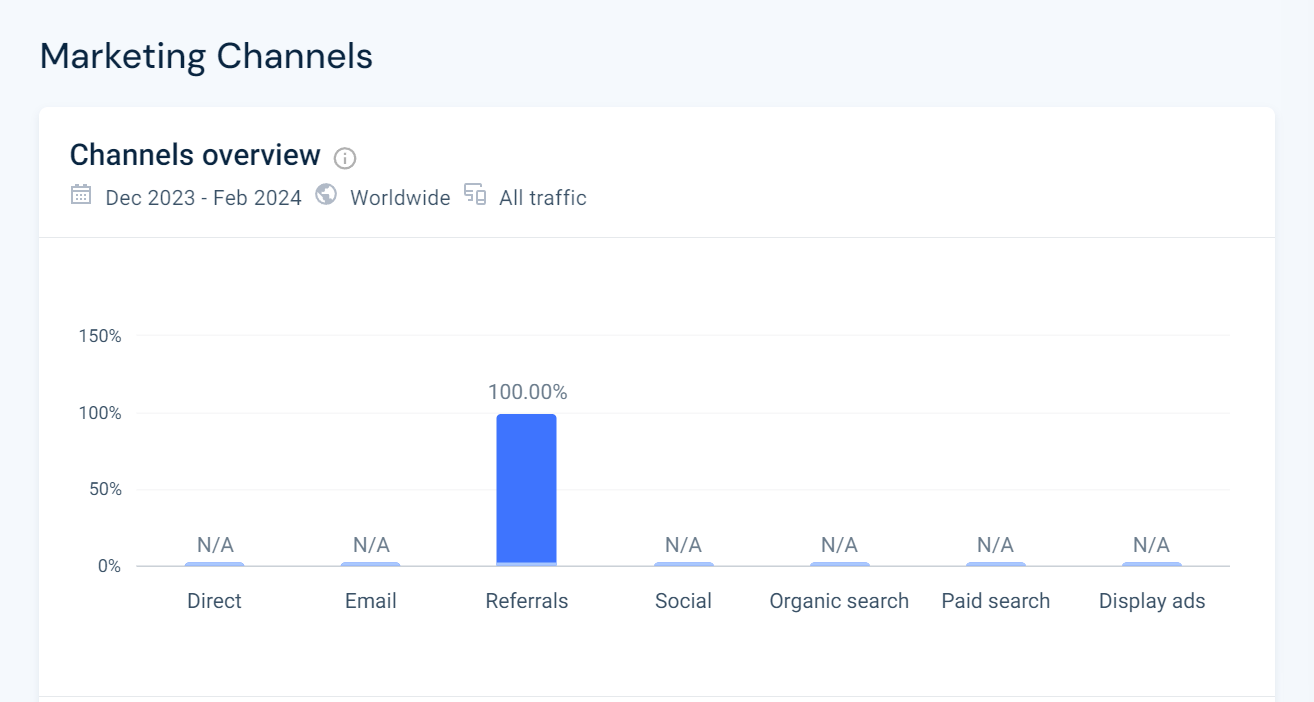Click the devices icon beside All traffic

(x=475, y=195)
